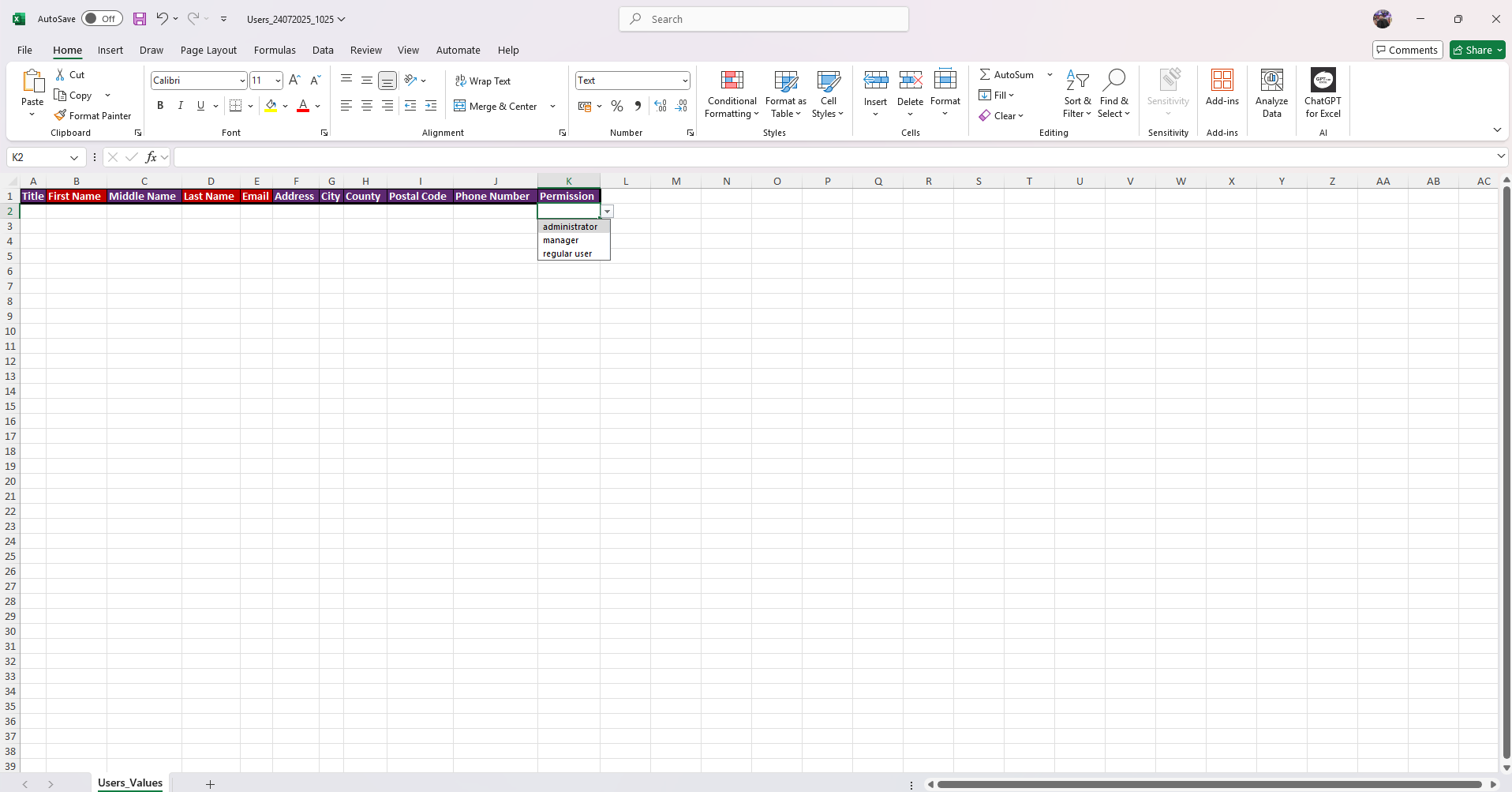The width and height of the screenshot is (1512, 792).
Task: Click the Undo arrow icon
Action: coord(162,18)
